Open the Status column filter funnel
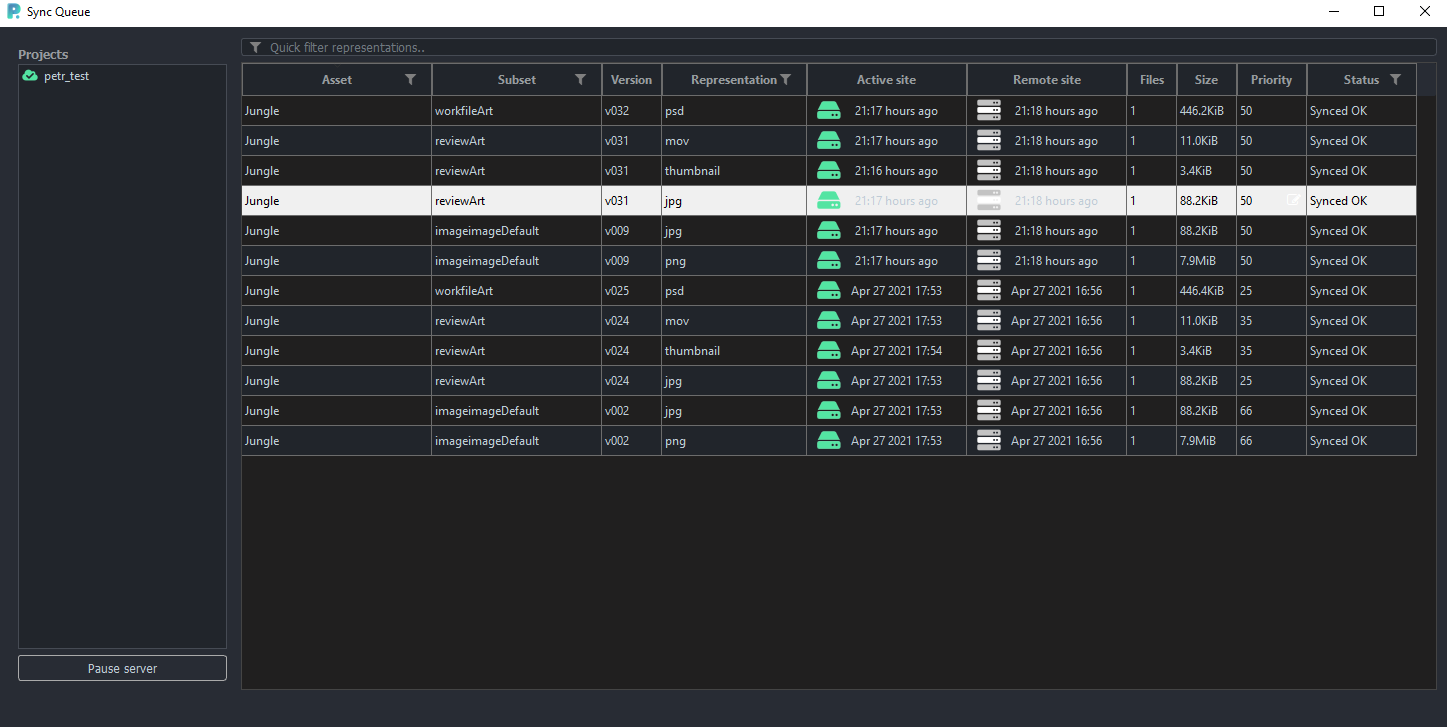Image resolution: width=1447 pixels, height=727 pixels. tap(1396, 80)
